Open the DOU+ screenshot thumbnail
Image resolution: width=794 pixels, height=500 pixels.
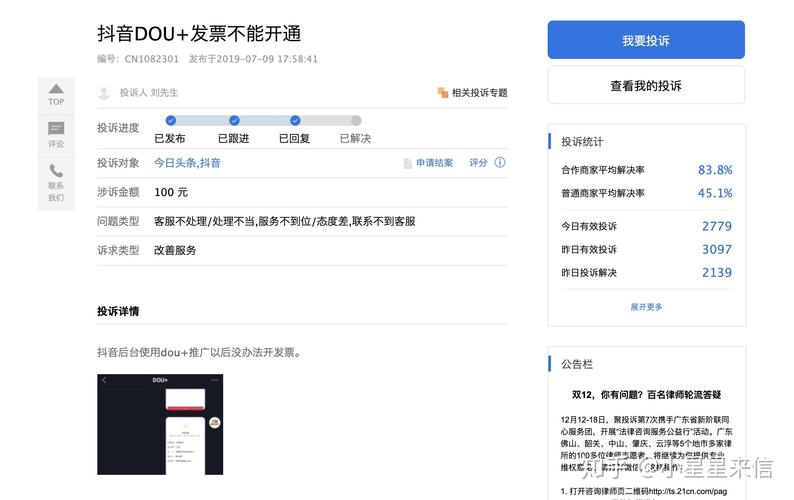pyautogui.click(x=160, y=425)
